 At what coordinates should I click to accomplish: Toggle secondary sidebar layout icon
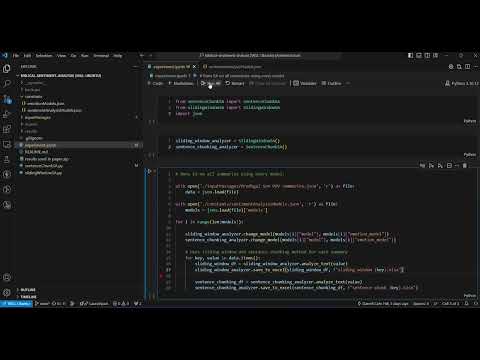[427, 56]
